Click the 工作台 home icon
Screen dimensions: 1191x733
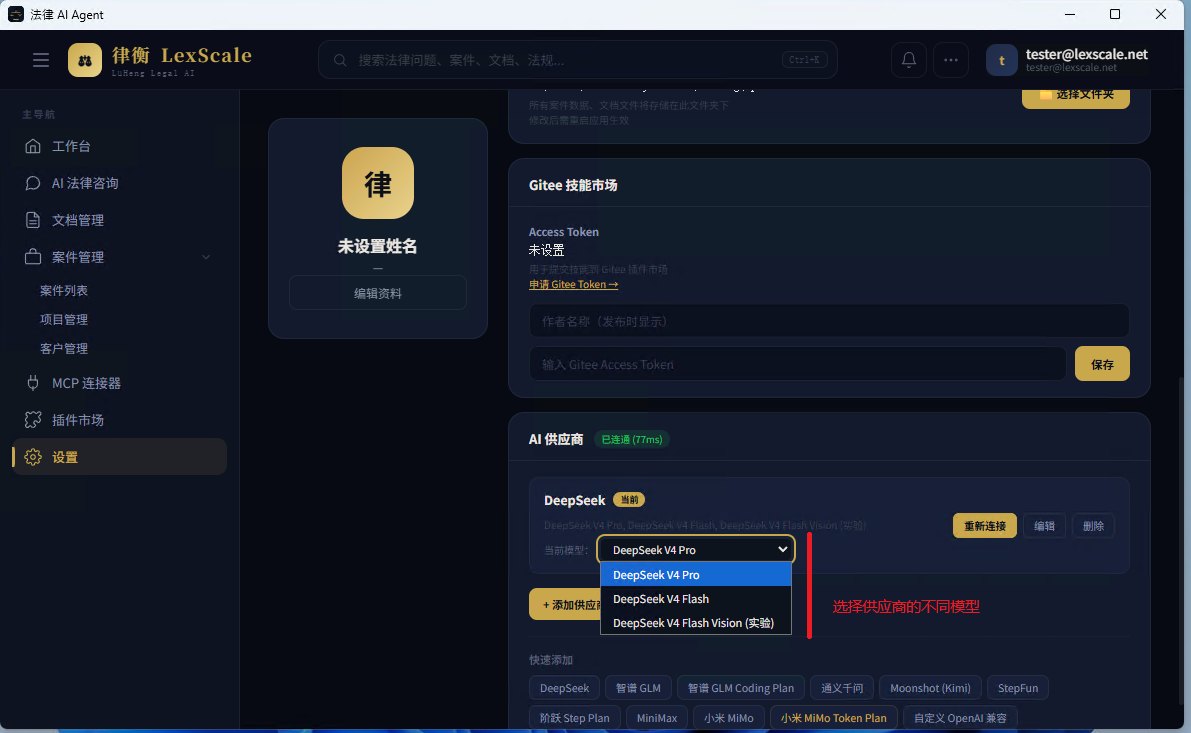click(x=33, y=146)
